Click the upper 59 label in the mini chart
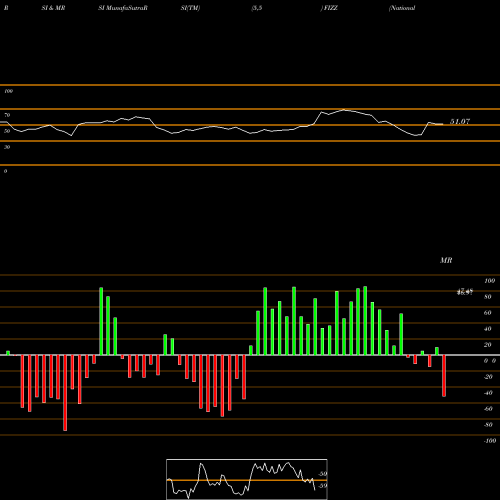This screenshot has height=500, width=500. (323, 474)
